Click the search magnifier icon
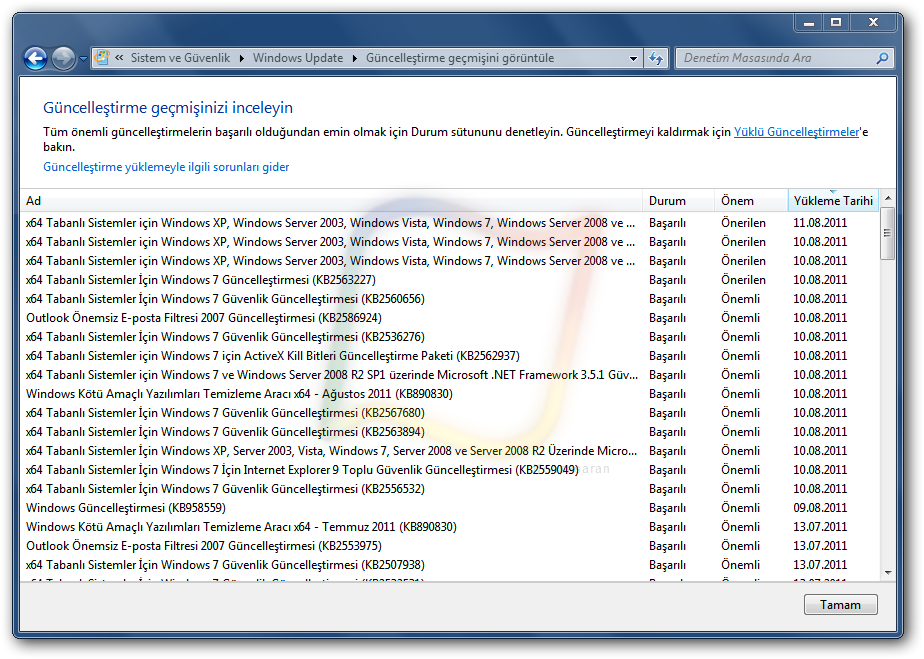The width and height of the screenshot is (924, 659). coord(882,58)
